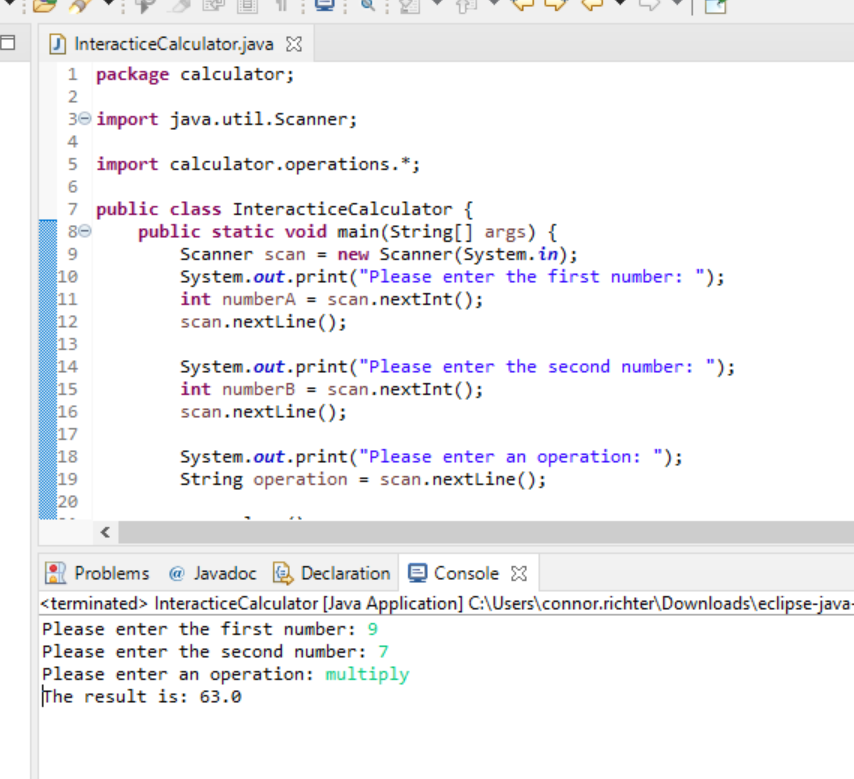Image resolution: width=854 pixels, height=779 pixels.
Task: Click the Problems tab icon
Action: point(56,574)
